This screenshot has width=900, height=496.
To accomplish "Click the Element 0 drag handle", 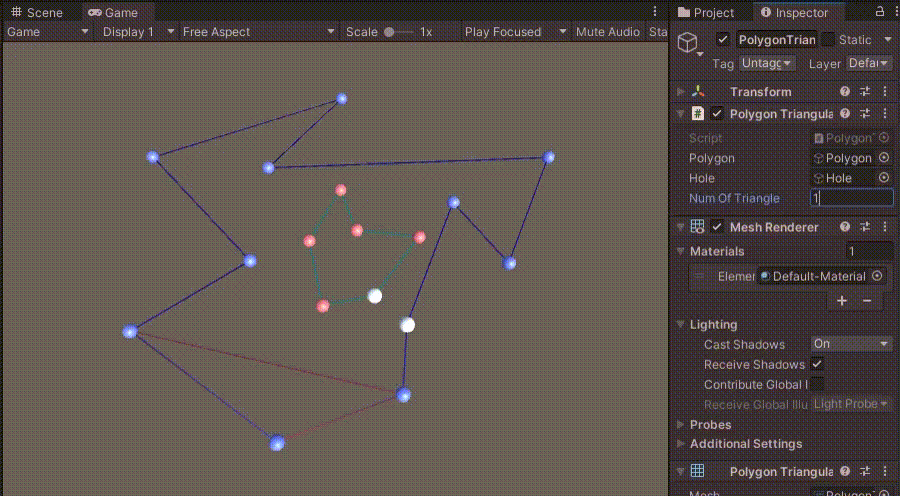I will click(699, 276).
